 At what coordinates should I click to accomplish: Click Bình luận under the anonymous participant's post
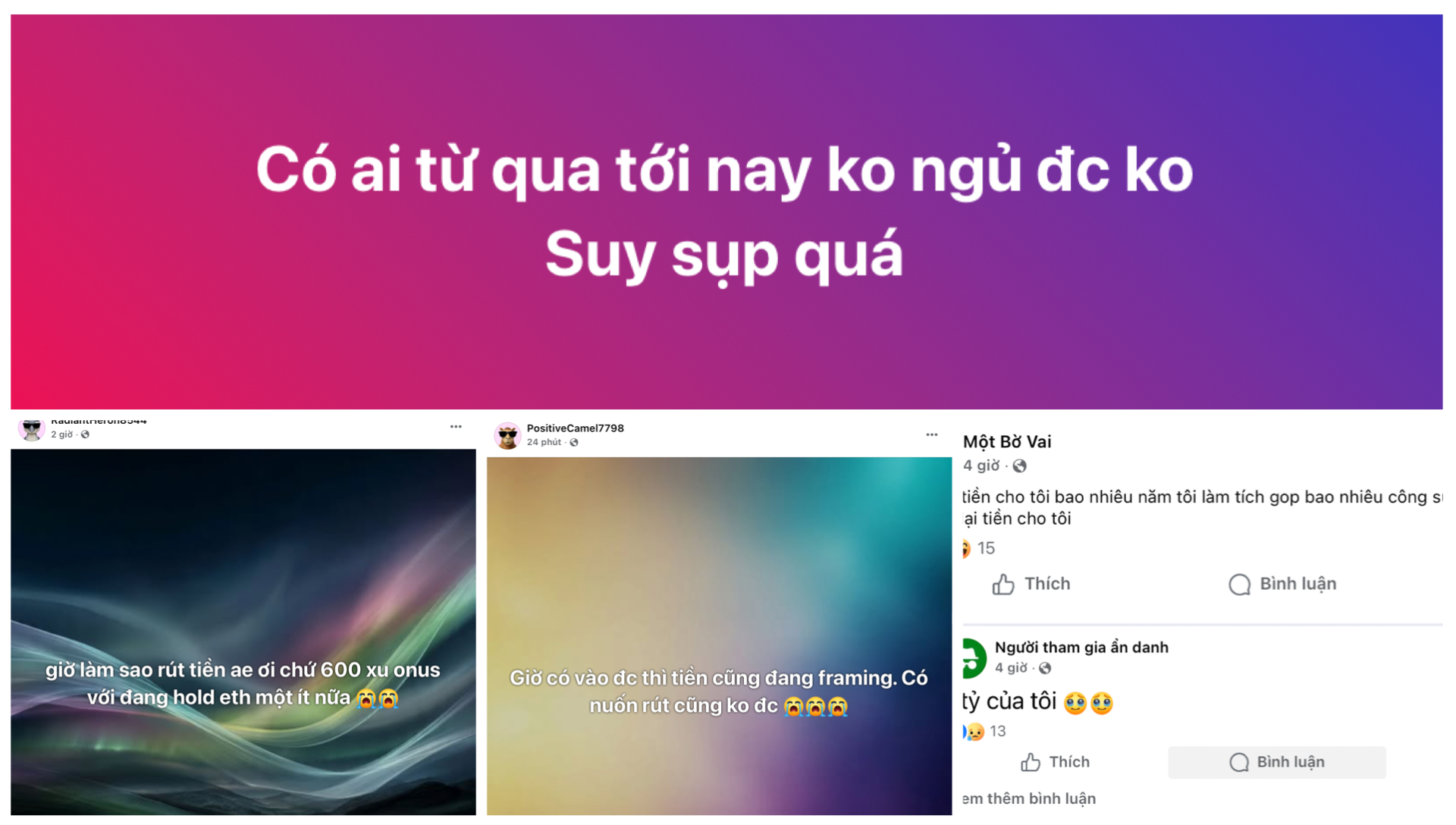[1277, 762]
